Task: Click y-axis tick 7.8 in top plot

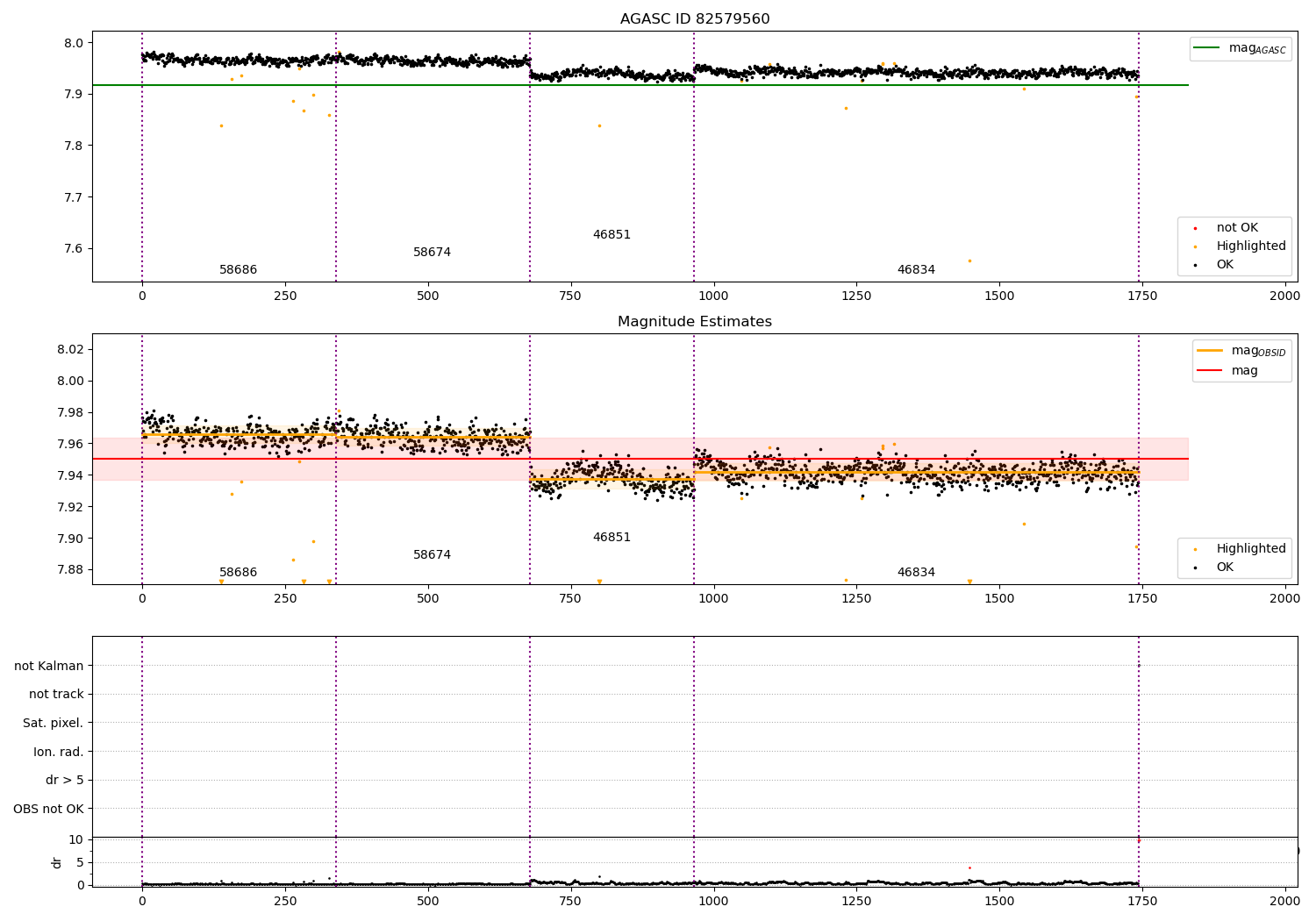Action: click(x=74, y=146)
